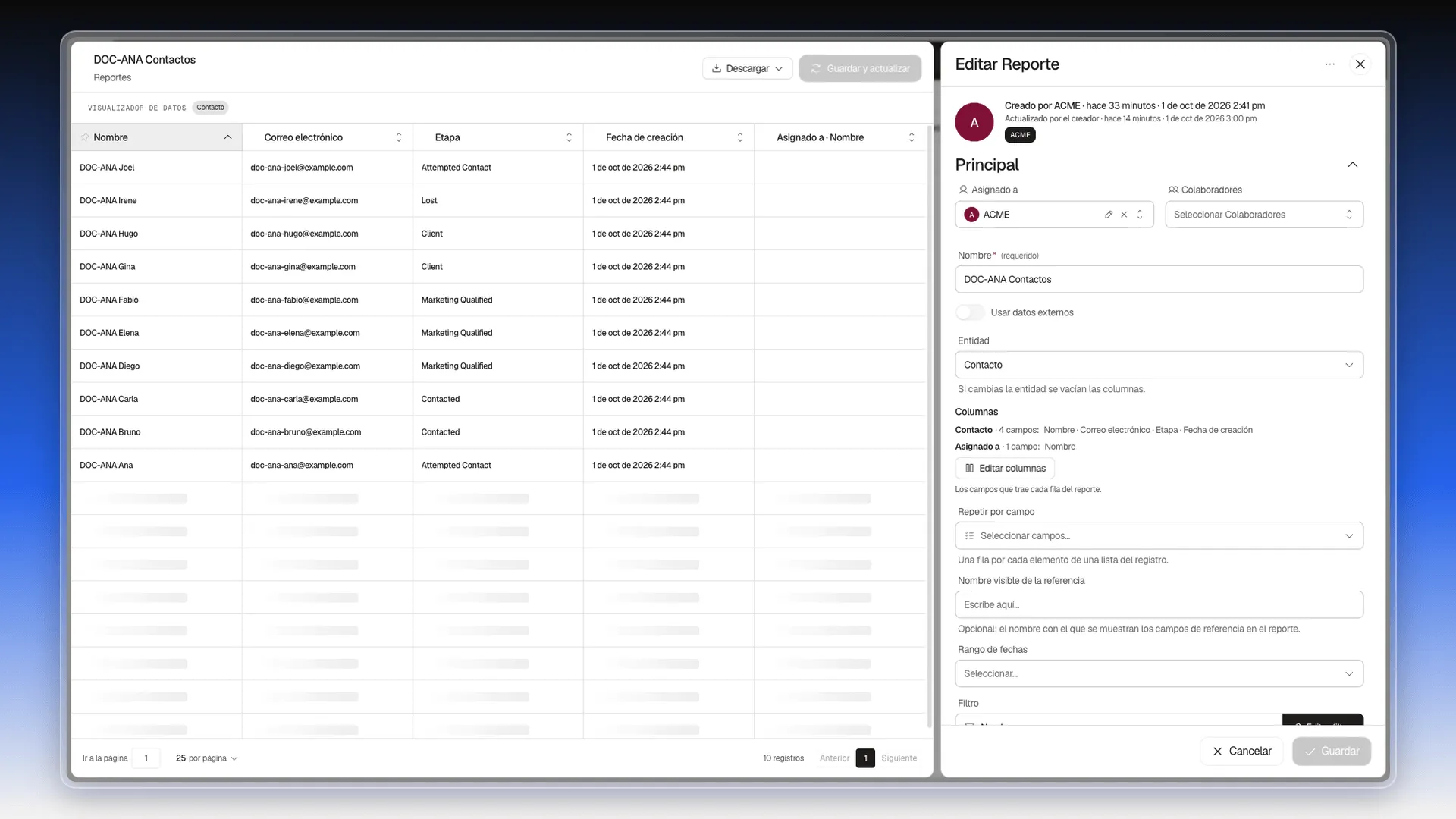Click Guardar y actualizar button

click(x=860, y=68)
